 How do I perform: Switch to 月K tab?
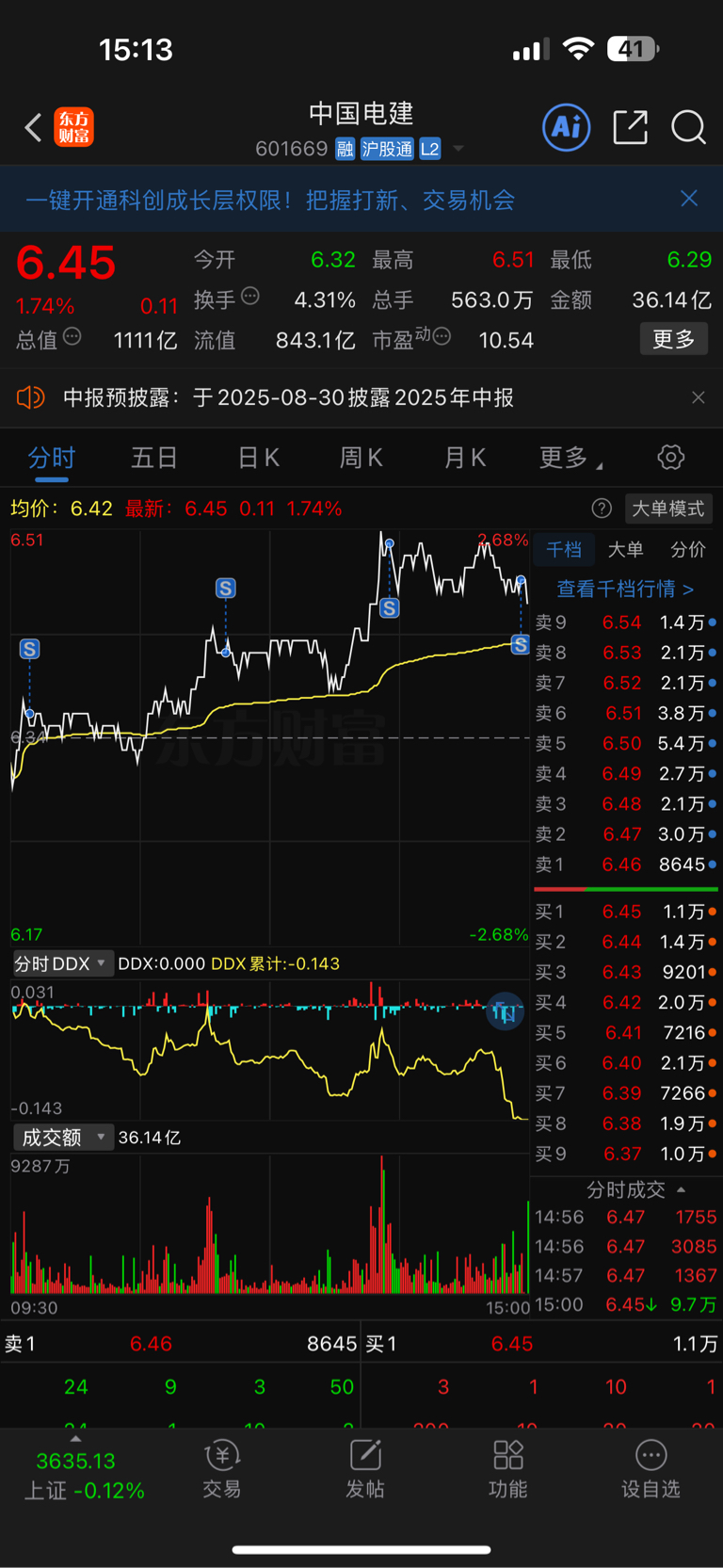point(465,458)
